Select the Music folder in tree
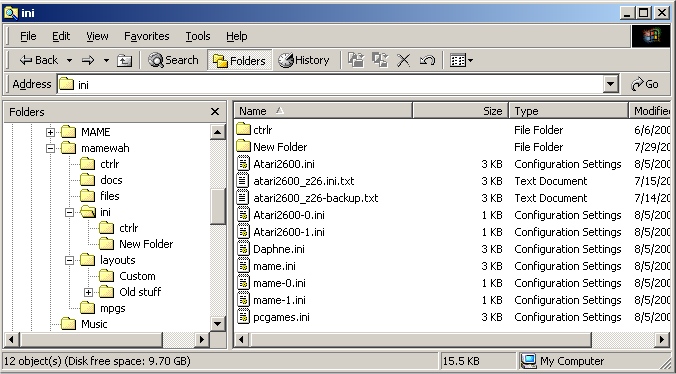This screenshot has height=374, width=676. [x=84, y=324]
